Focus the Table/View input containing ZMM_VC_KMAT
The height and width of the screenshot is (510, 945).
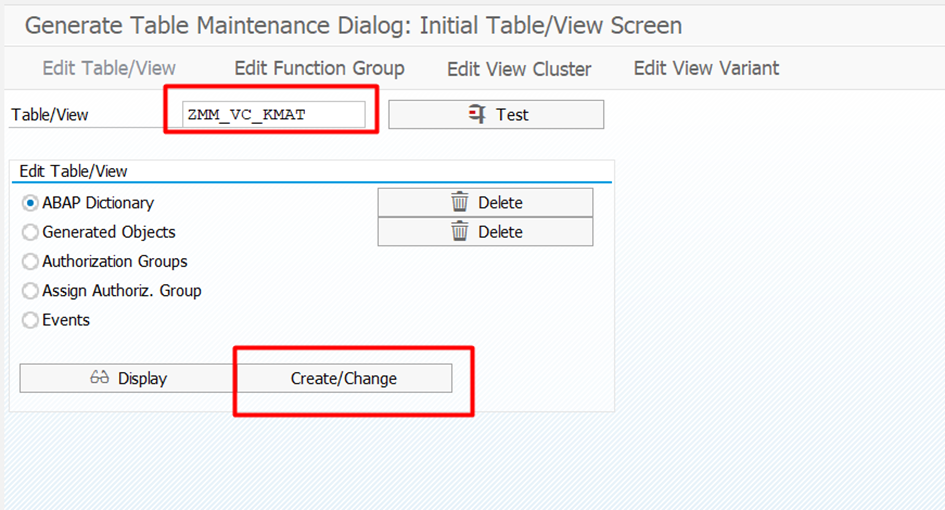tap(273, 115)
